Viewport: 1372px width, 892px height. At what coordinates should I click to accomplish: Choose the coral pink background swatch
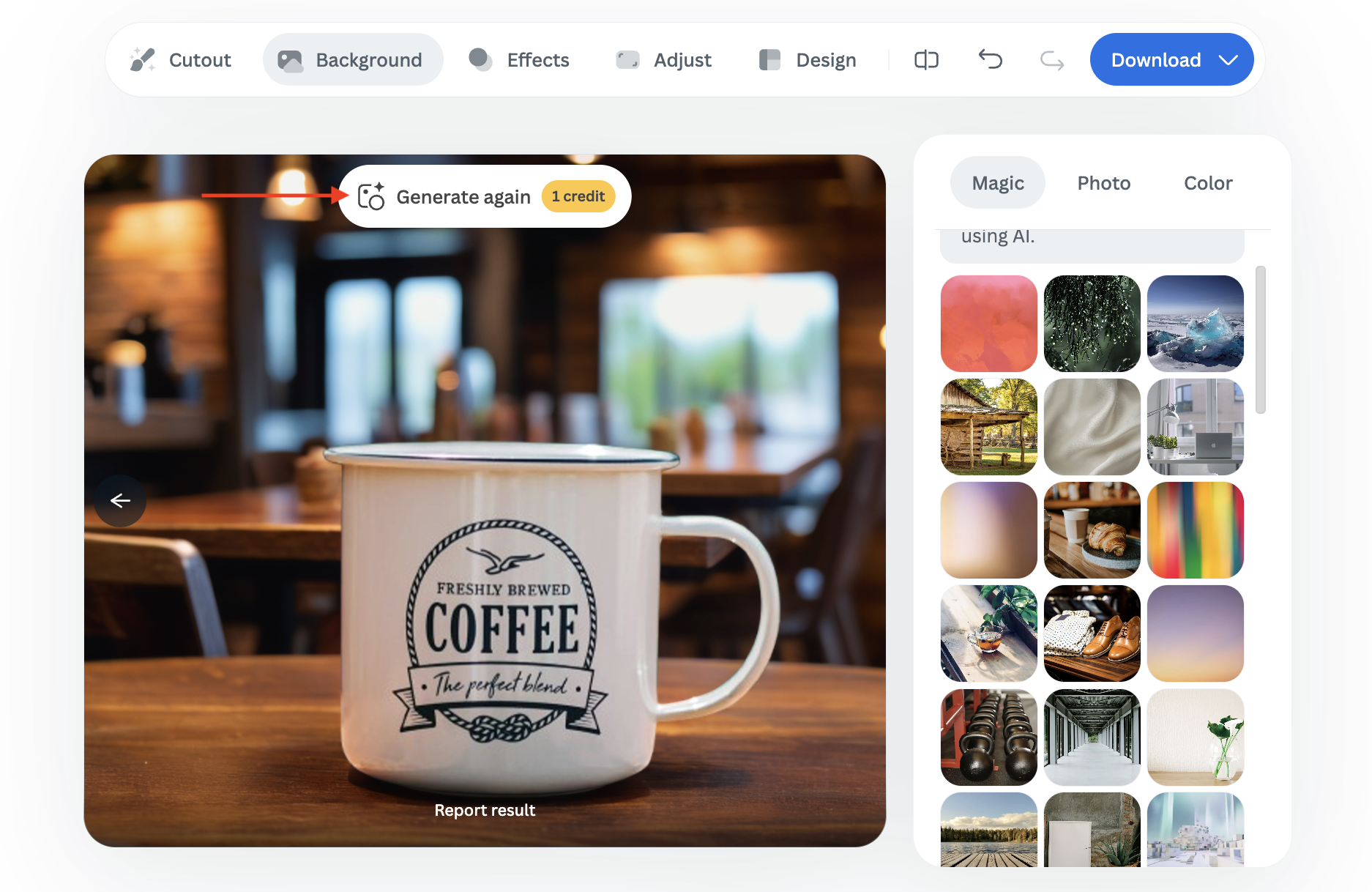(988, 323)
